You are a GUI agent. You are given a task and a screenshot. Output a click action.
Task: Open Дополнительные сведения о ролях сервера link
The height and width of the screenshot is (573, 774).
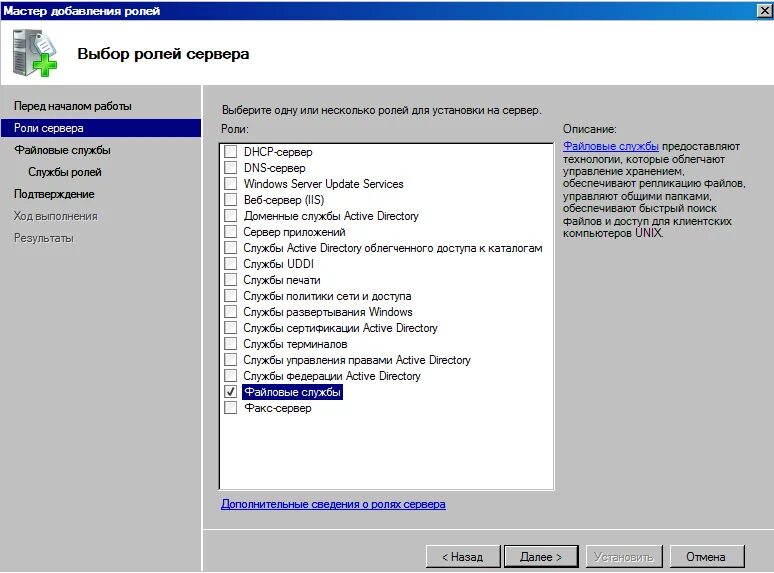(x=333, y=504)
